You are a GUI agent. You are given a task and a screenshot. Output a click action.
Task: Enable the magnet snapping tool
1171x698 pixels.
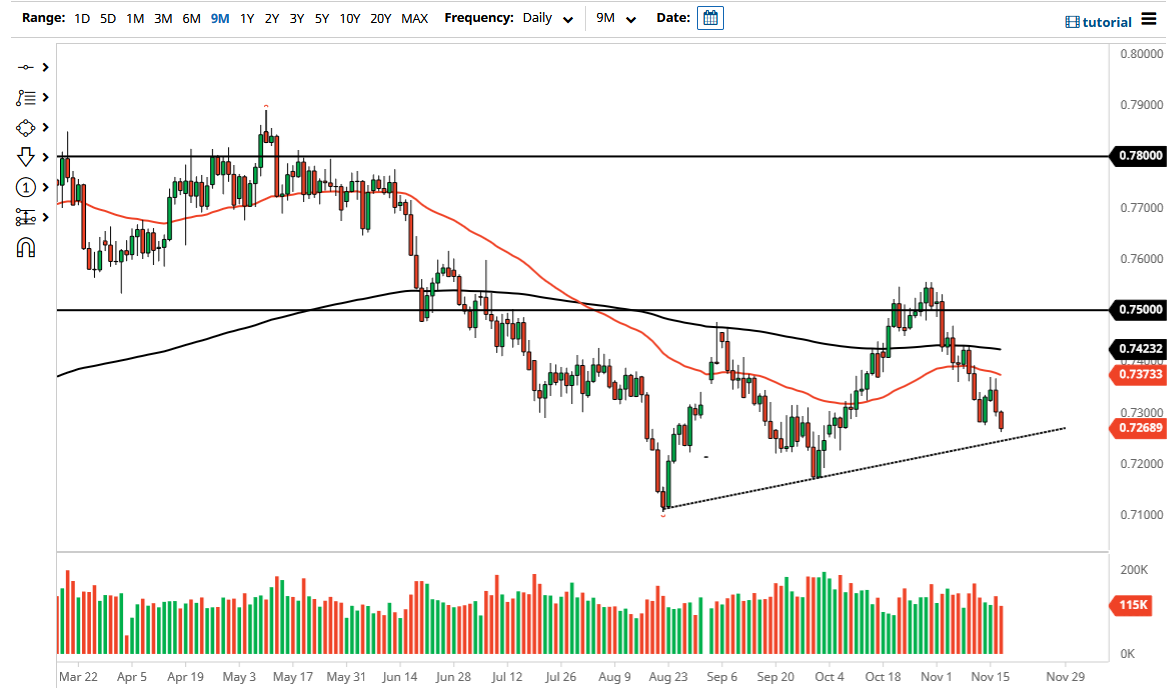(25, 247)
